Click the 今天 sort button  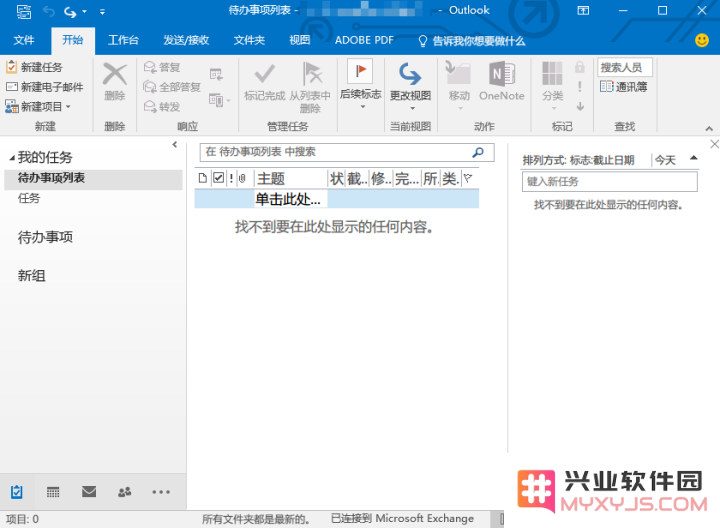665,160
